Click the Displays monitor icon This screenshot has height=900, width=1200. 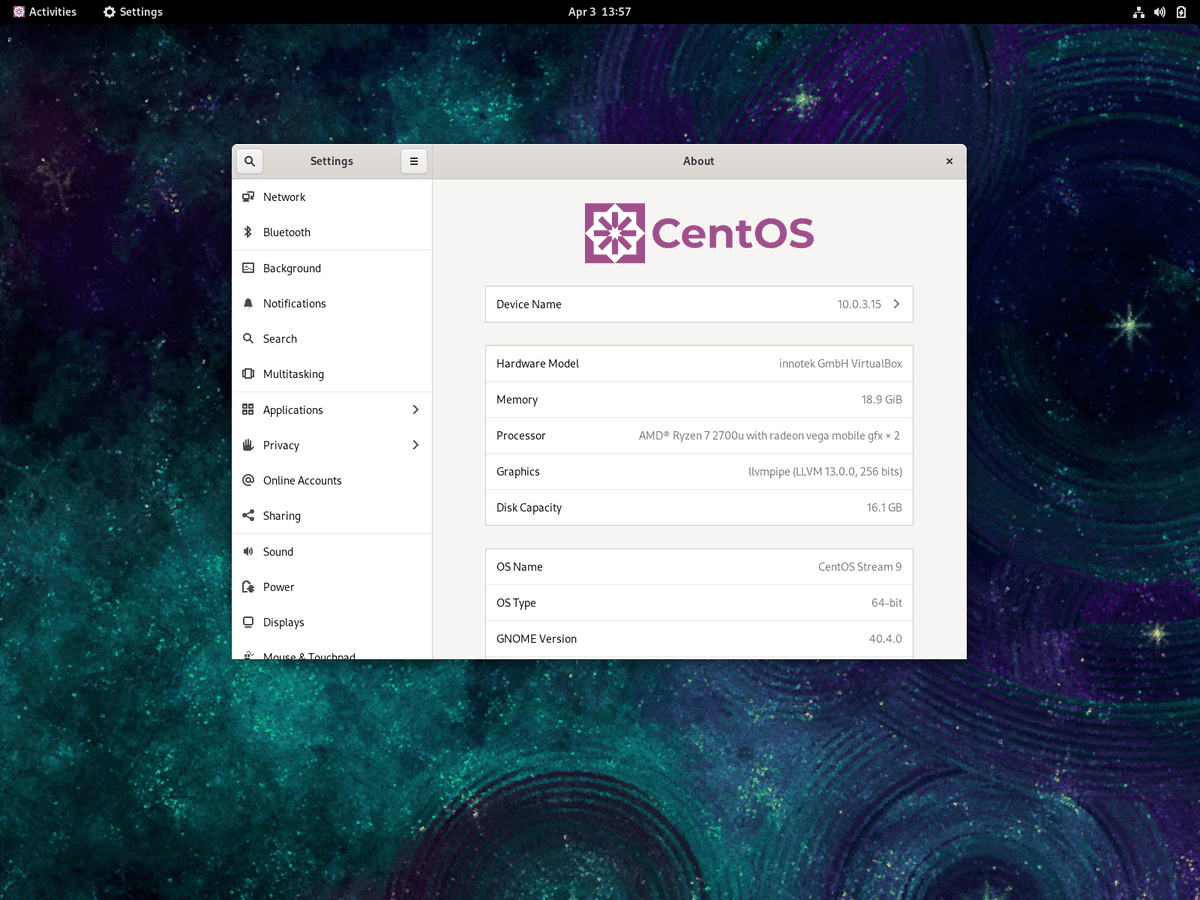pos(248,622)
